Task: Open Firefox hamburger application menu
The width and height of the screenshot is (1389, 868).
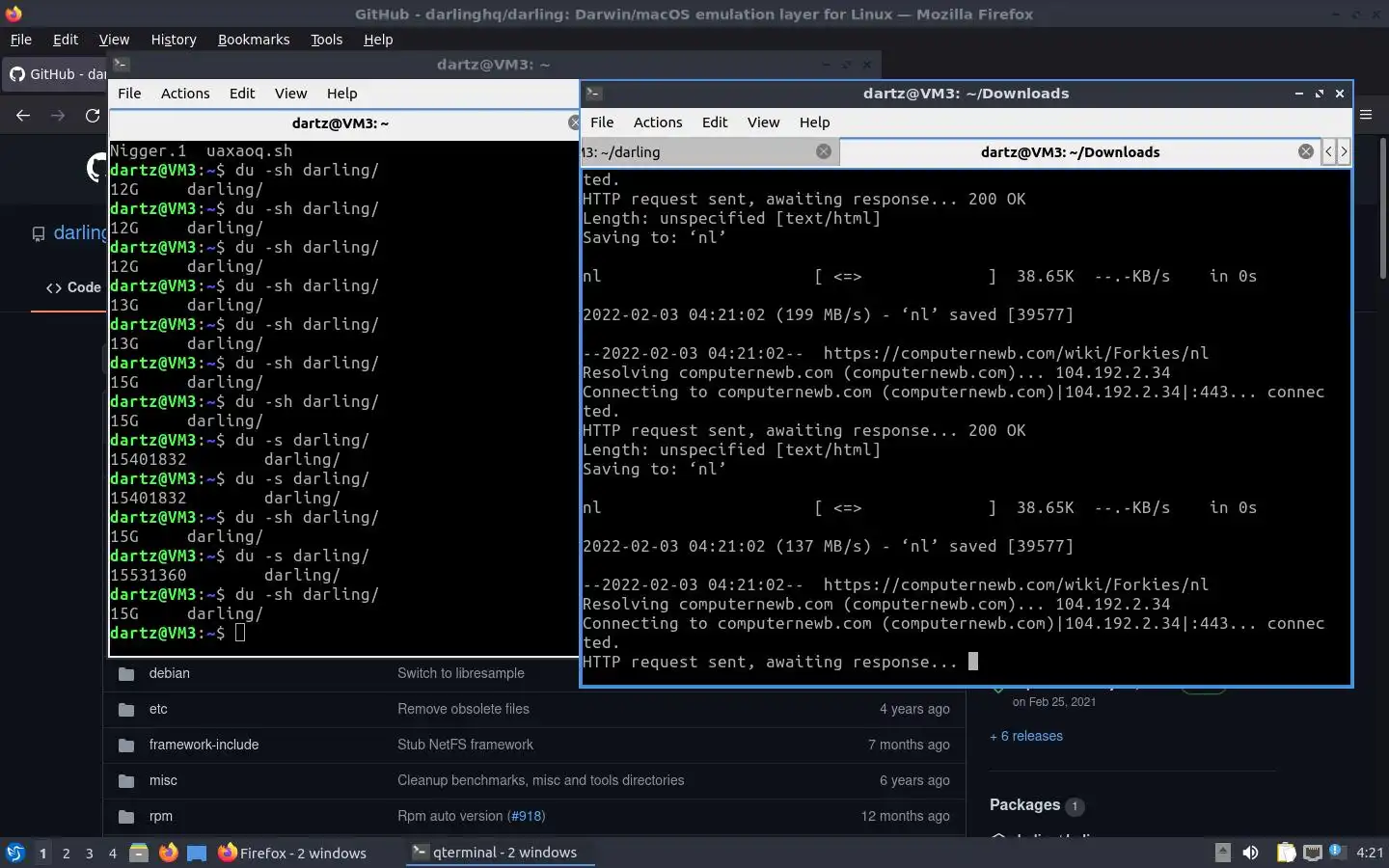Action: (x=1366, y=115)
